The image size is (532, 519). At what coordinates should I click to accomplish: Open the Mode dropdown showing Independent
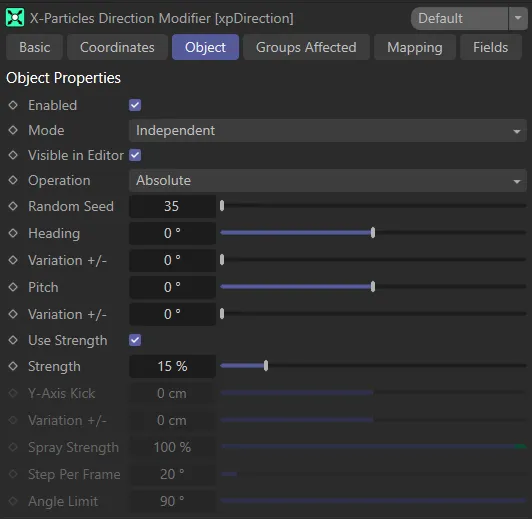(328, 131)
